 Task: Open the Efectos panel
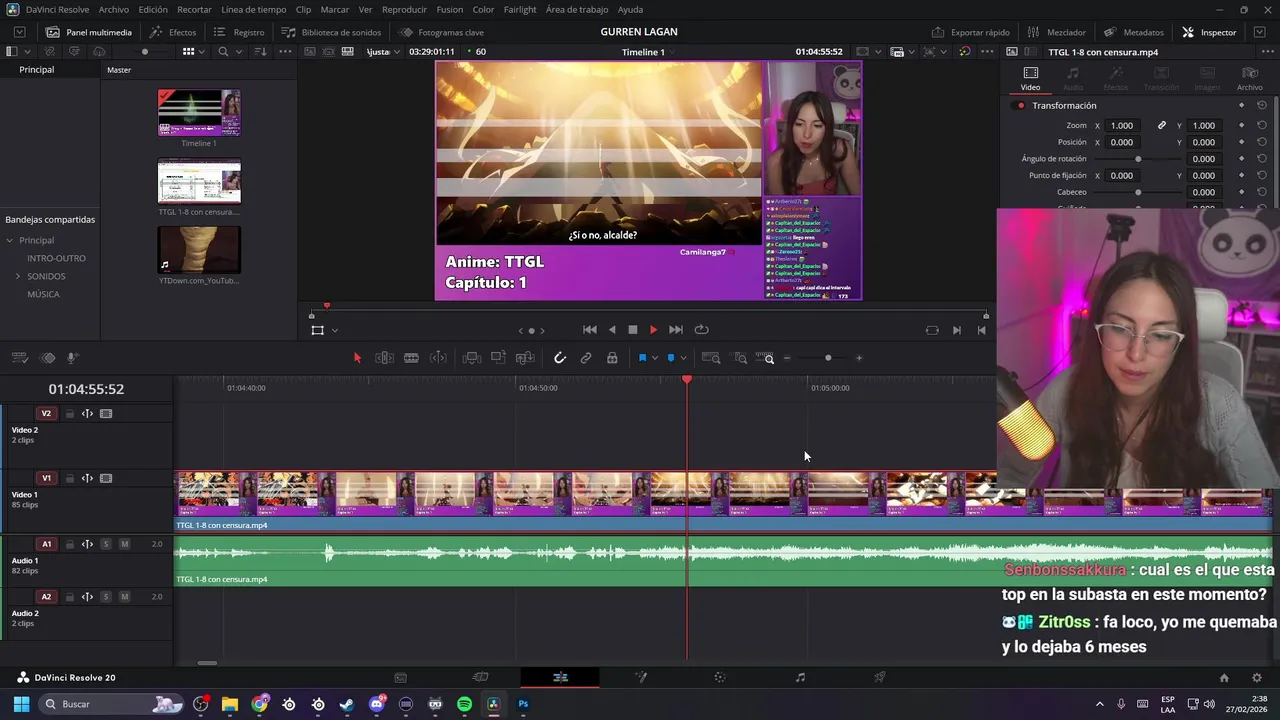pyautogui.click(x=173, y=32)
